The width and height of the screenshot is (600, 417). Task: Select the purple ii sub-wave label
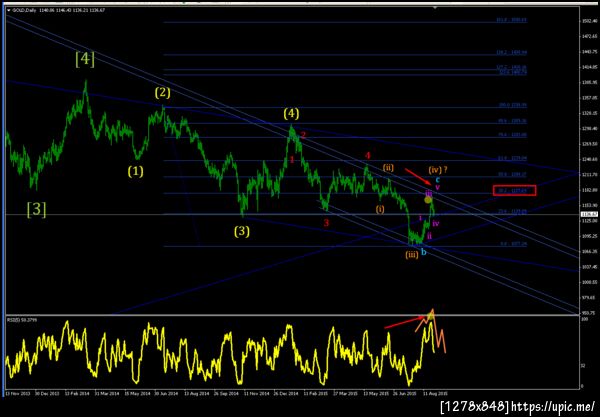click(430, 236)
